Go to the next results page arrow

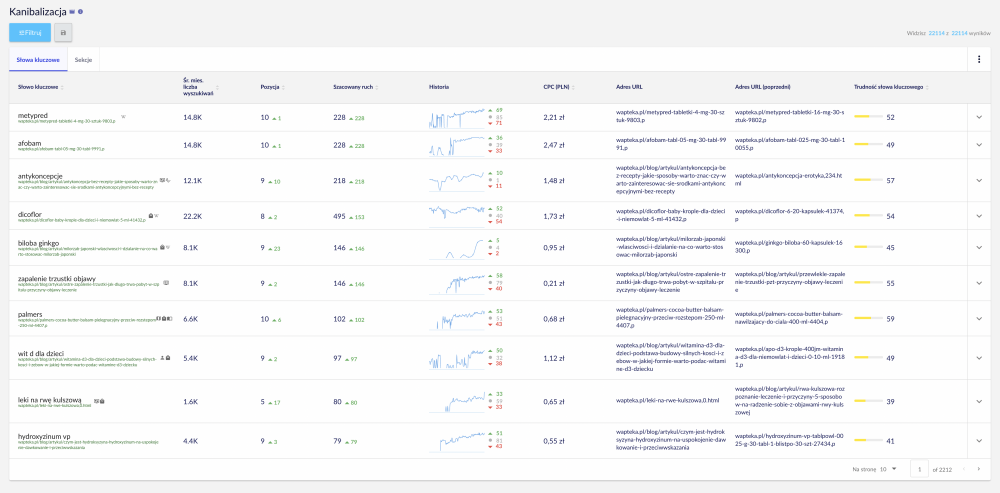coord(979,468)
